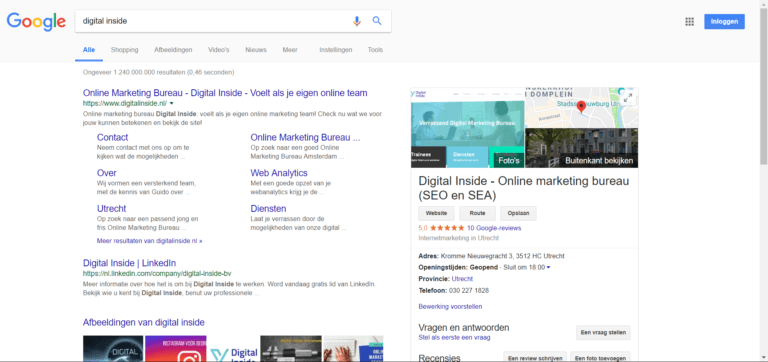Click the Google logo

[x=36, y=21]
